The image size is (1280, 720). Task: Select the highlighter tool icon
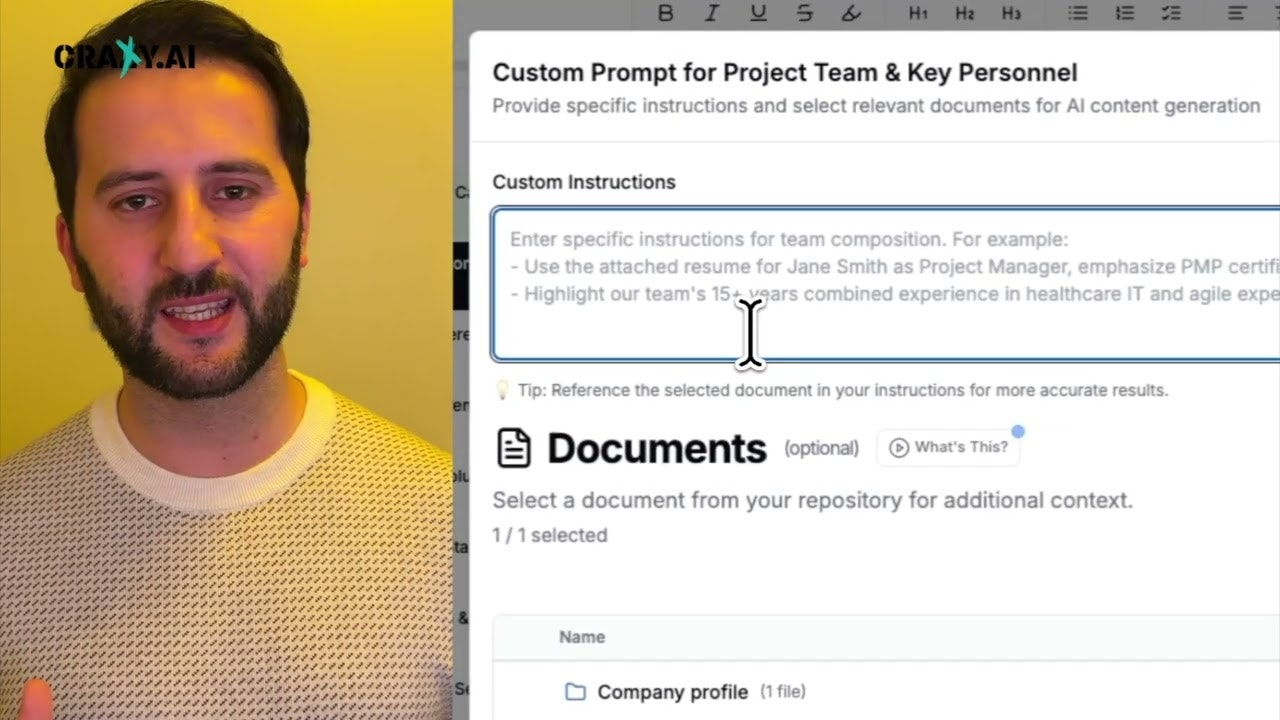851,13
